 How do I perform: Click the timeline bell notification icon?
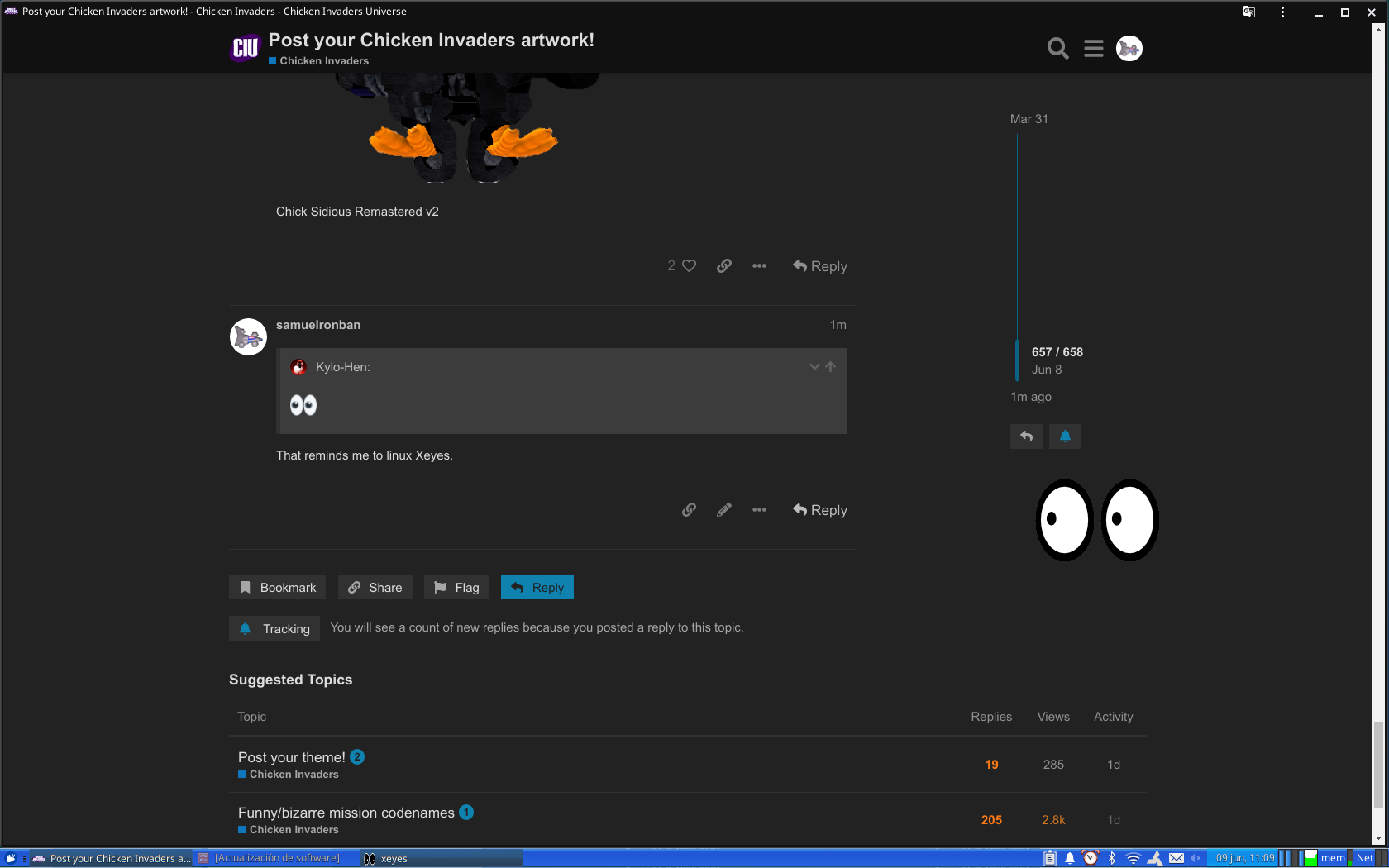pyautogui.click(x=1065, y=436)
